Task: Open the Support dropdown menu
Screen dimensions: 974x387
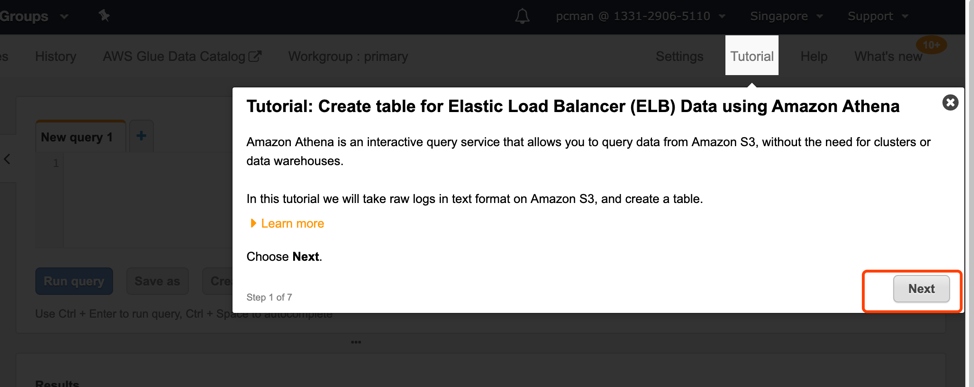Action: [x=875, y=16]
